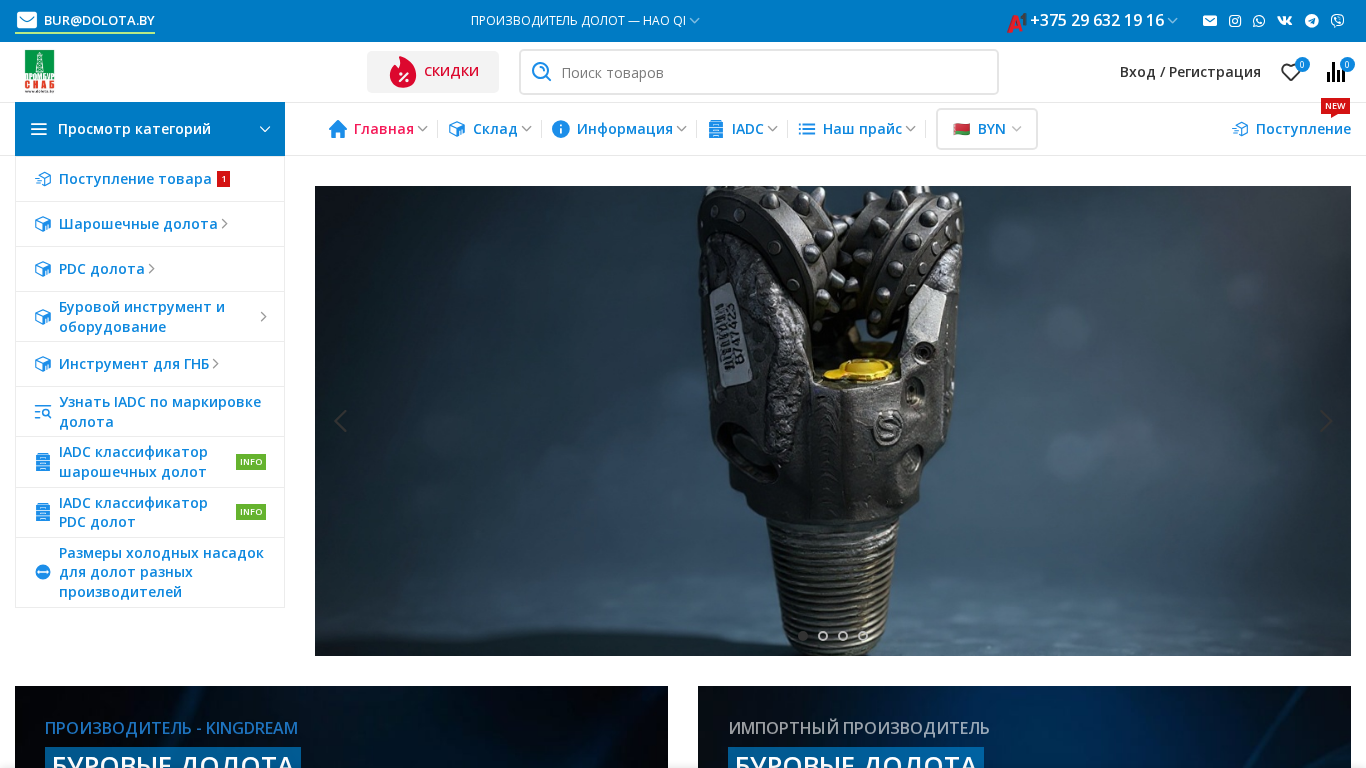Open the VK icon in the top bar
Screen dimensions: 1366x768
(1285, 21)
